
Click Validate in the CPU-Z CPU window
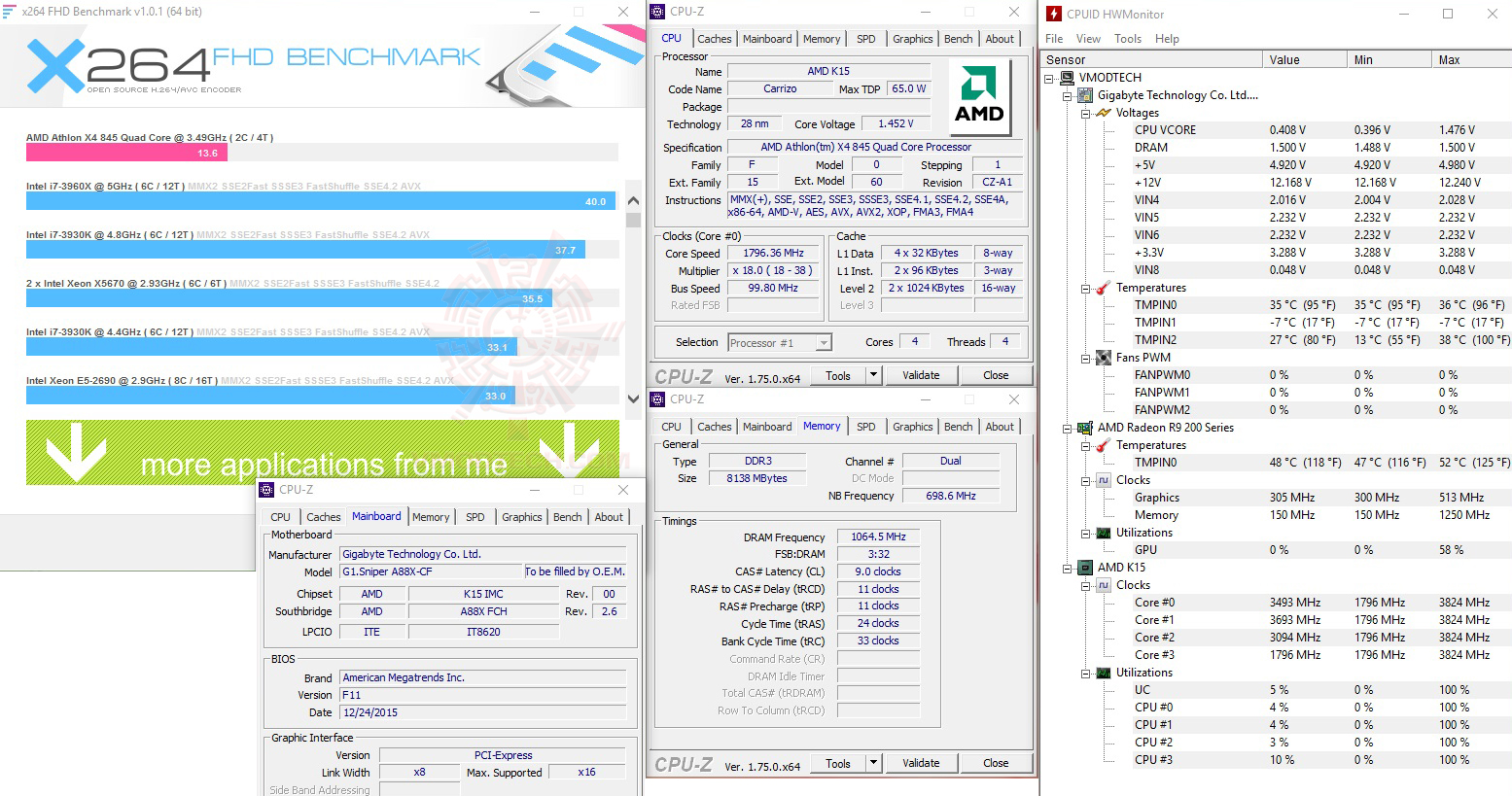point(921,375)
